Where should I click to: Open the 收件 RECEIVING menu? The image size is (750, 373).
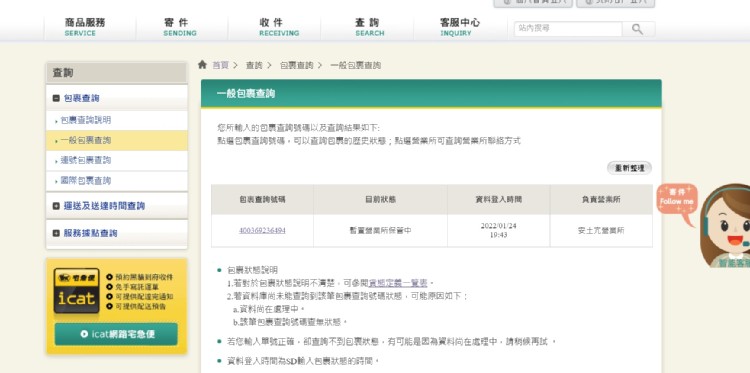(x=279, y=27)
